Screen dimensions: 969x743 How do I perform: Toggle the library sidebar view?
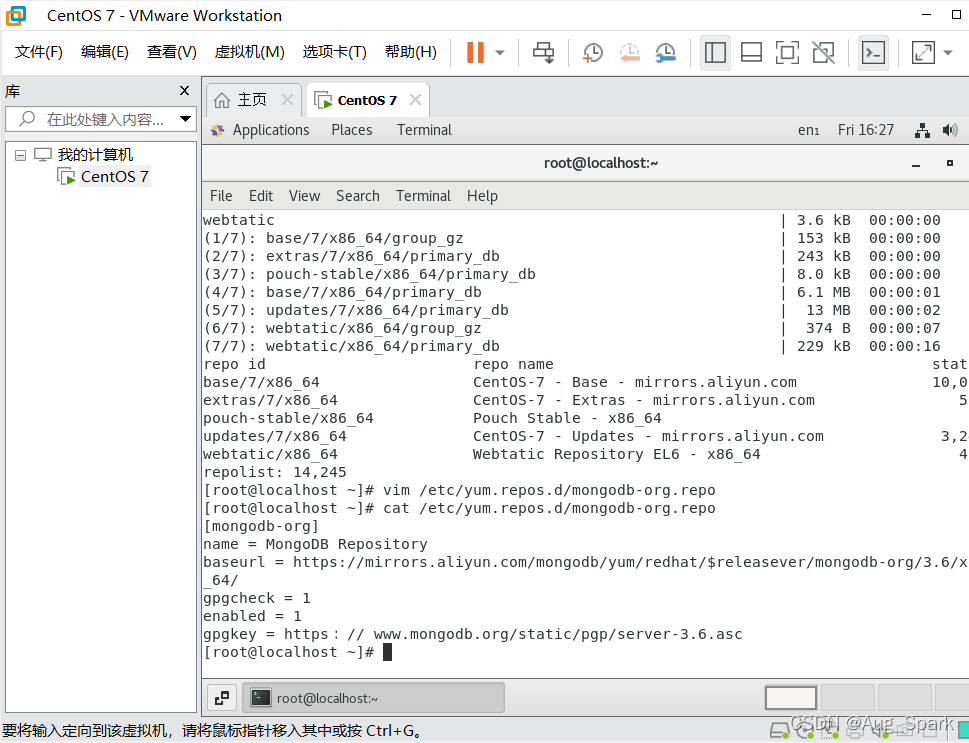click(x=715, y=53)
